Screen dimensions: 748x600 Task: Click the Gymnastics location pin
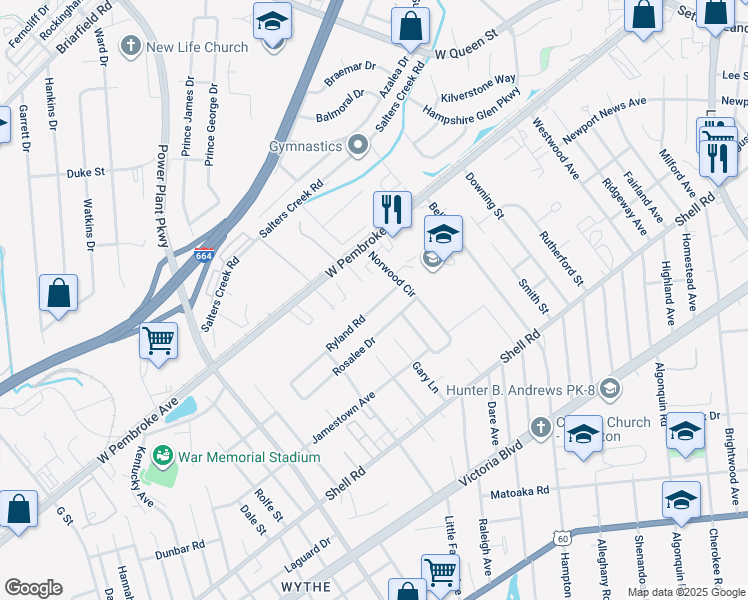[x=358, y=145]
